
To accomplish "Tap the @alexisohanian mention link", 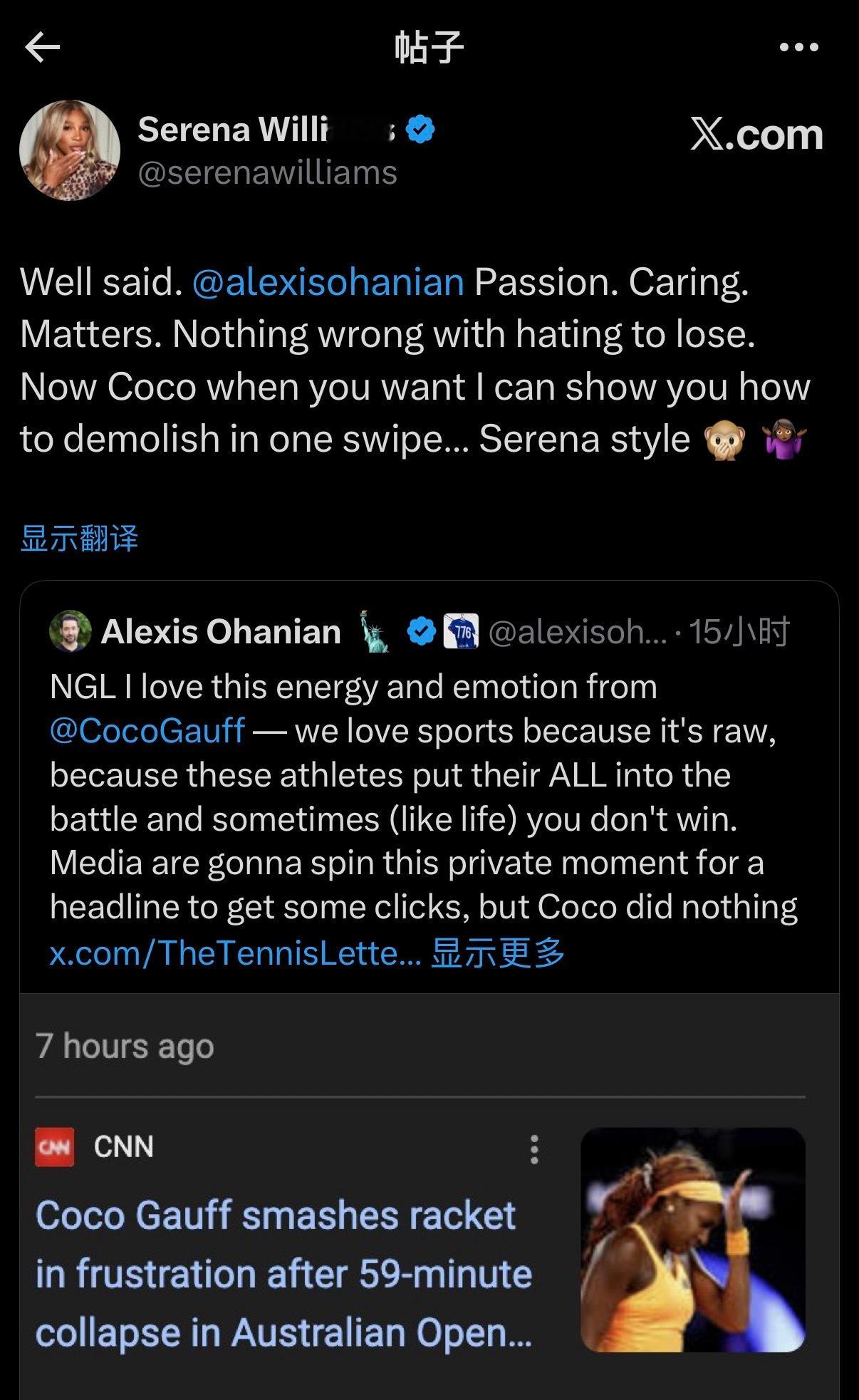I will pos(328,281).
